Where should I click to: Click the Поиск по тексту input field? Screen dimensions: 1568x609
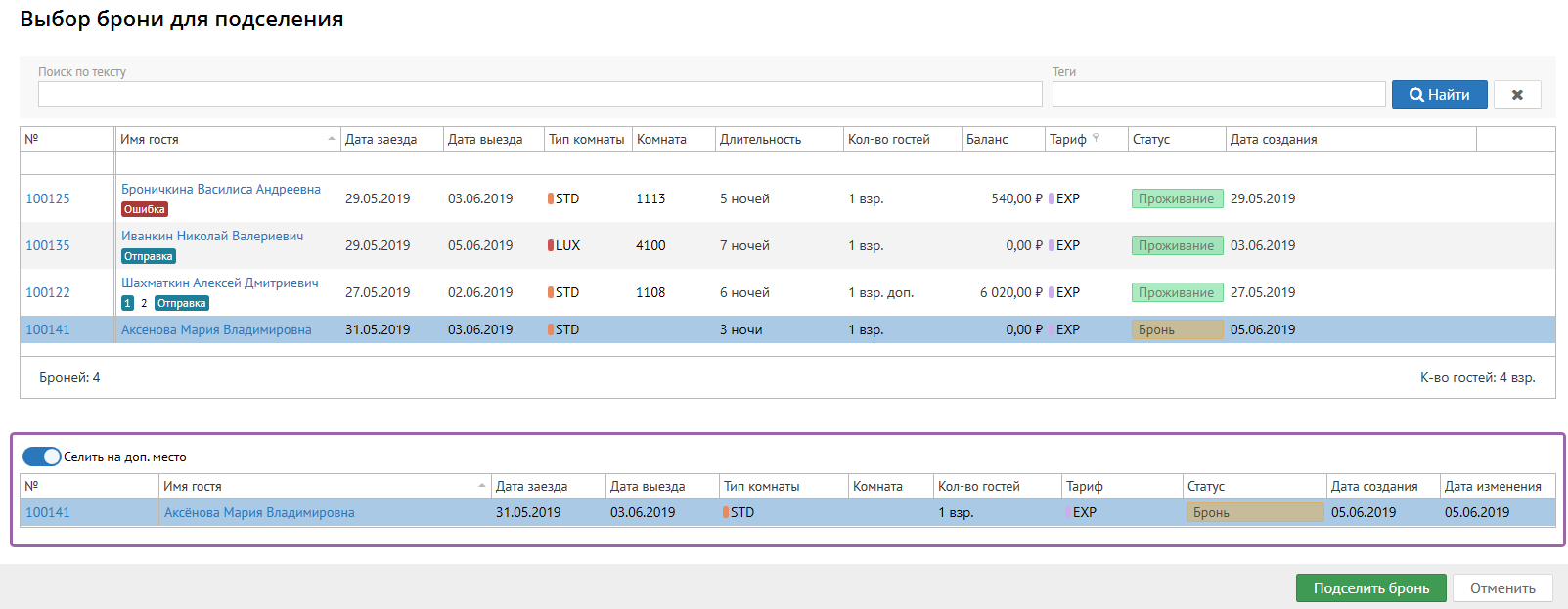[540, 94]
